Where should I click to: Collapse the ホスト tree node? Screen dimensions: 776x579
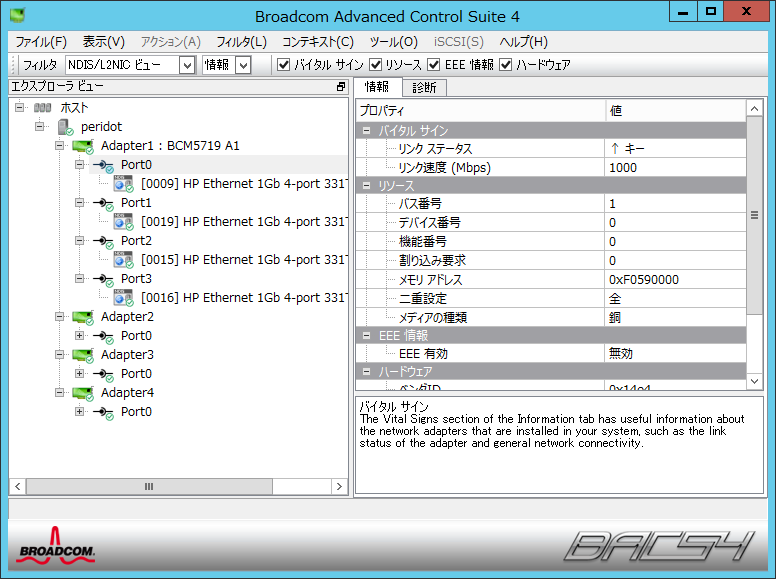[19, 107]
